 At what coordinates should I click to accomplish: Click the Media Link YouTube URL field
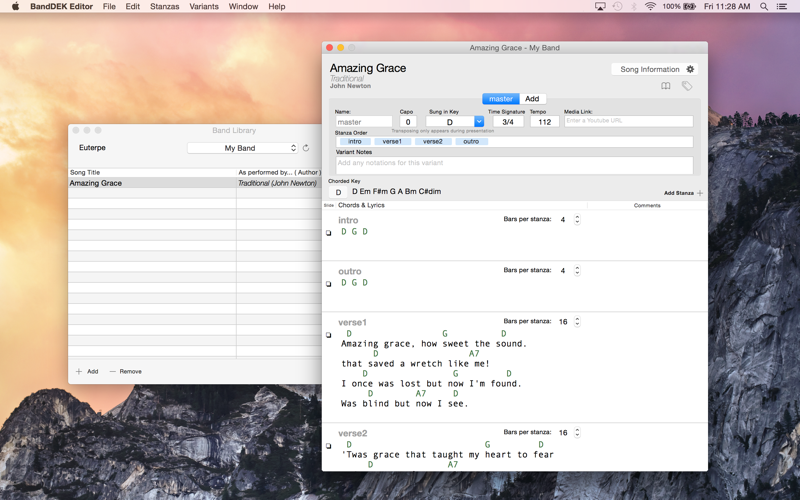(629, 121)
